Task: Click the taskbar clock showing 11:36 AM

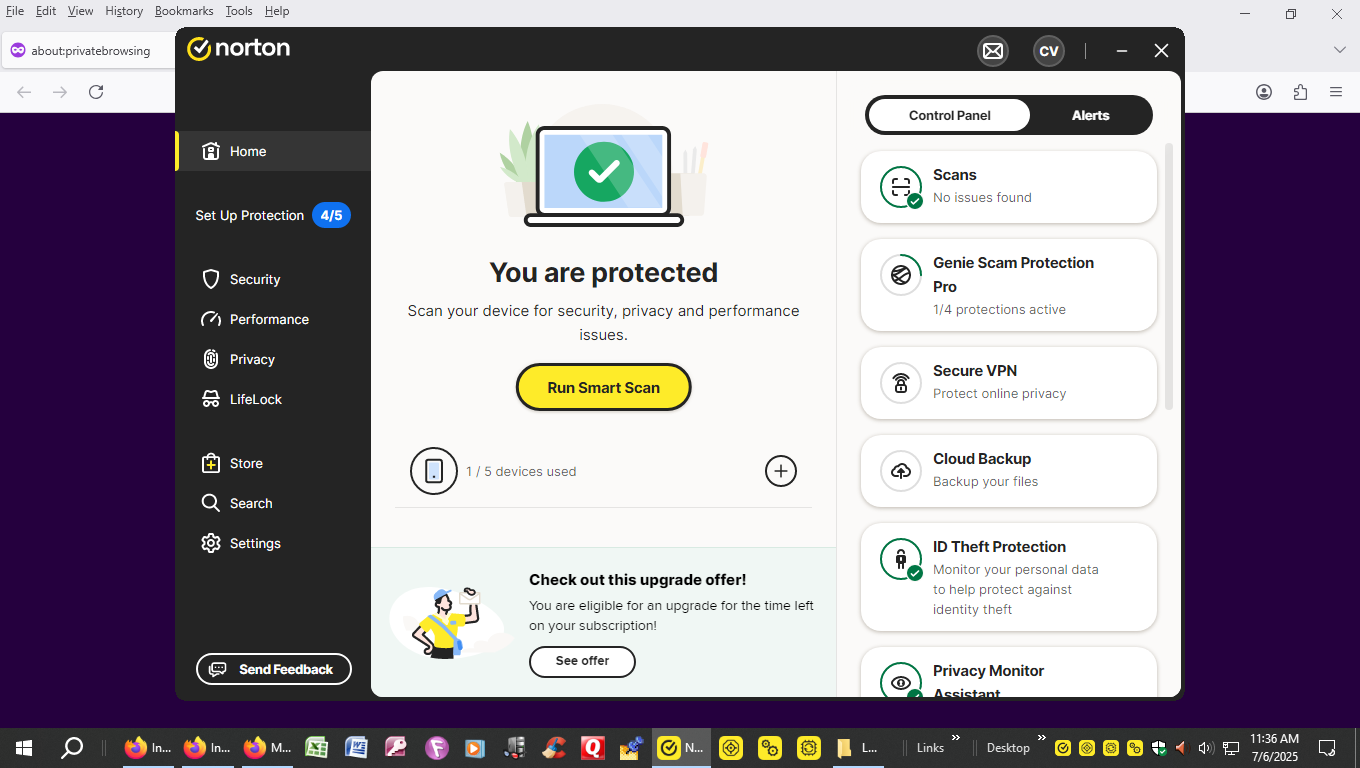Action: click(1274, 747)
